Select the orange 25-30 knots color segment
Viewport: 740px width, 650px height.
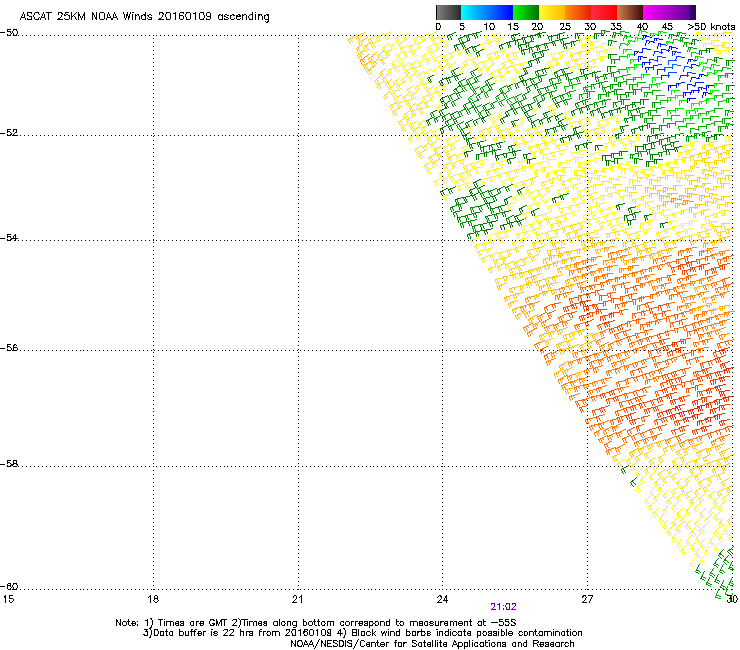click(x=578, y=12)
